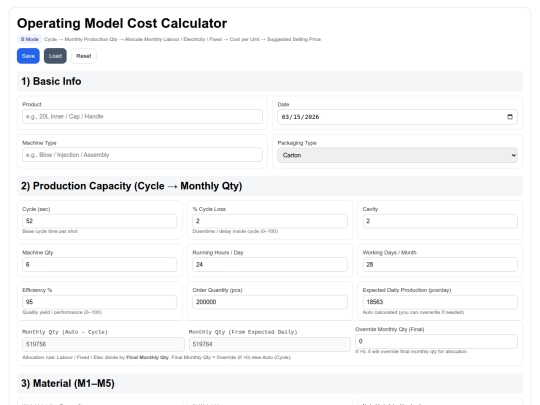
Task: Select the B Mode badge
Action: [30, 39]
